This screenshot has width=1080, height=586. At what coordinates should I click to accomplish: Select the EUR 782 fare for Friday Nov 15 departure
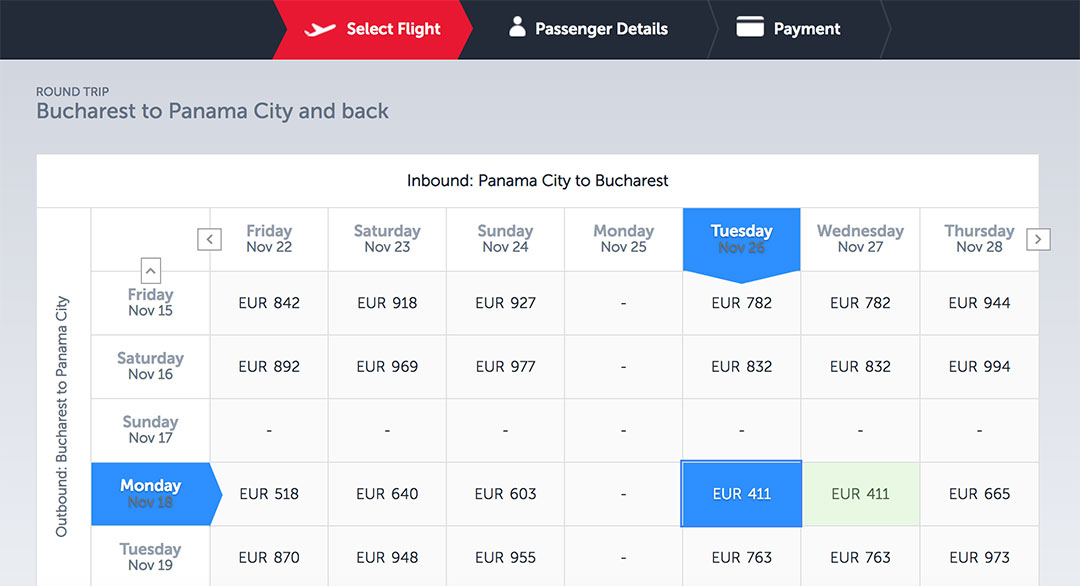point(741,302)
